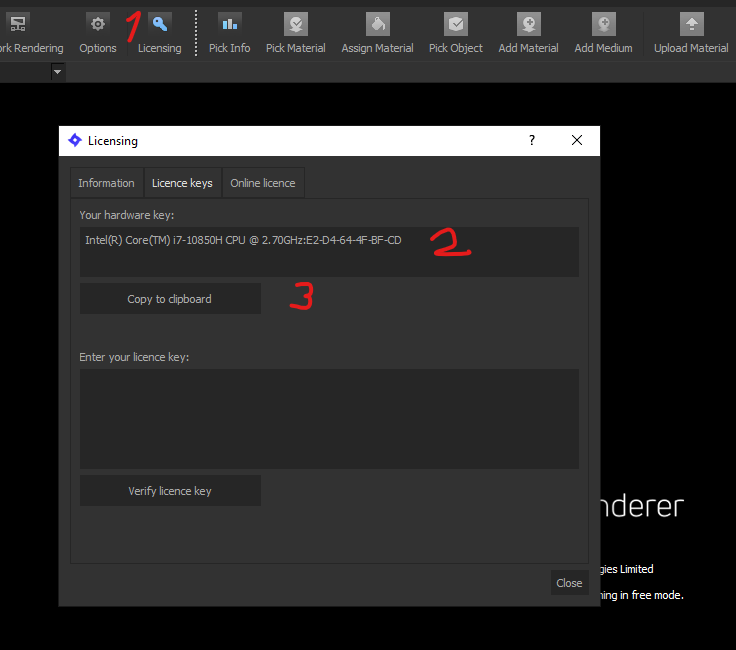
Task: Open the Options gear icon
Action: (97, 25)
